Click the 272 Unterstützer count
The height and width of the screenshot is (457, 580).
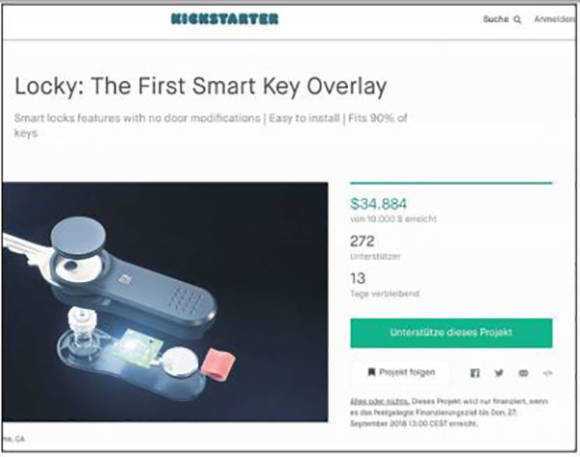pos(375,247)
